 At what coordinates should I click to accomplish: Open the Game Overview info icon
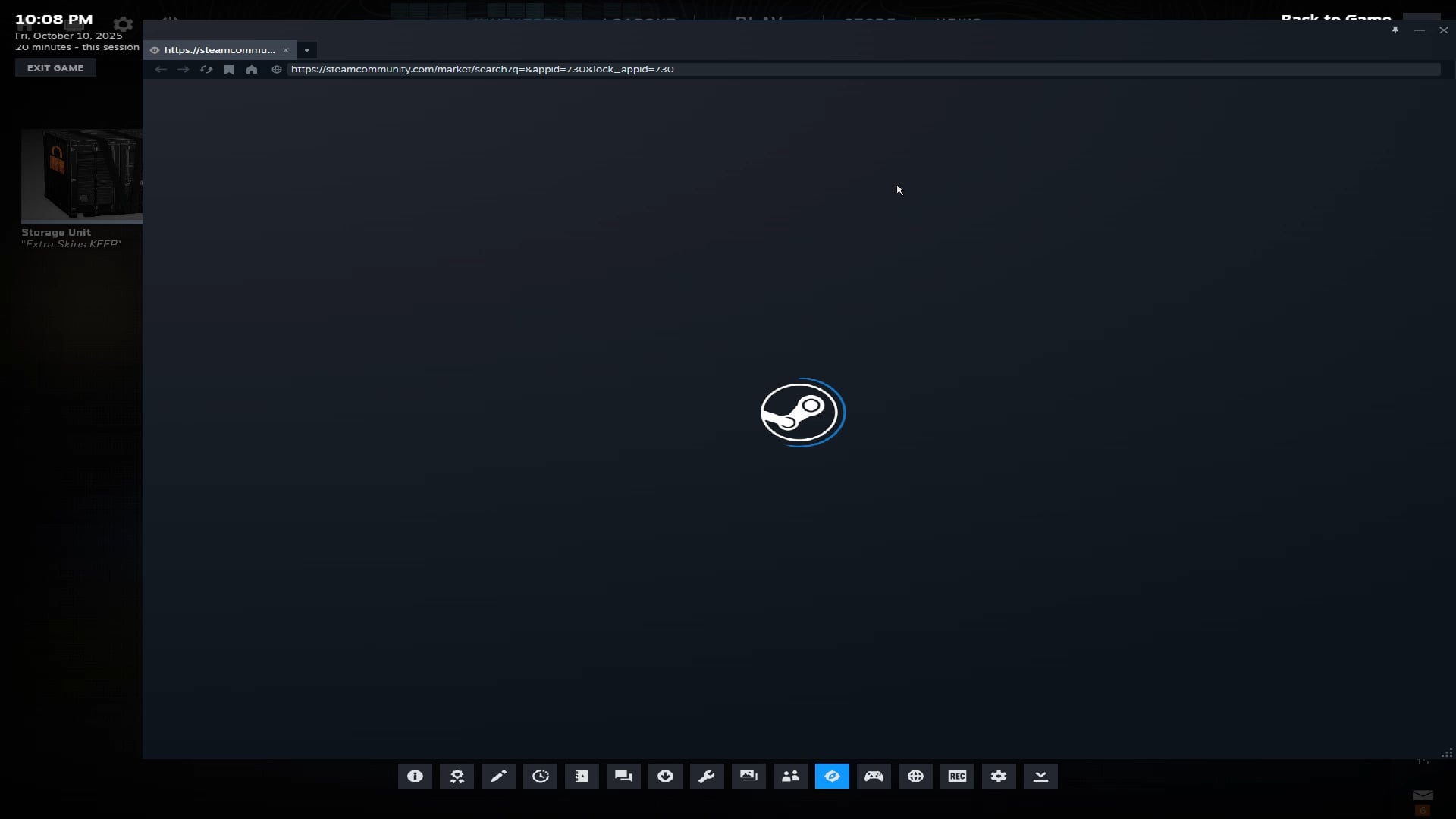click(x=415, y=776)
